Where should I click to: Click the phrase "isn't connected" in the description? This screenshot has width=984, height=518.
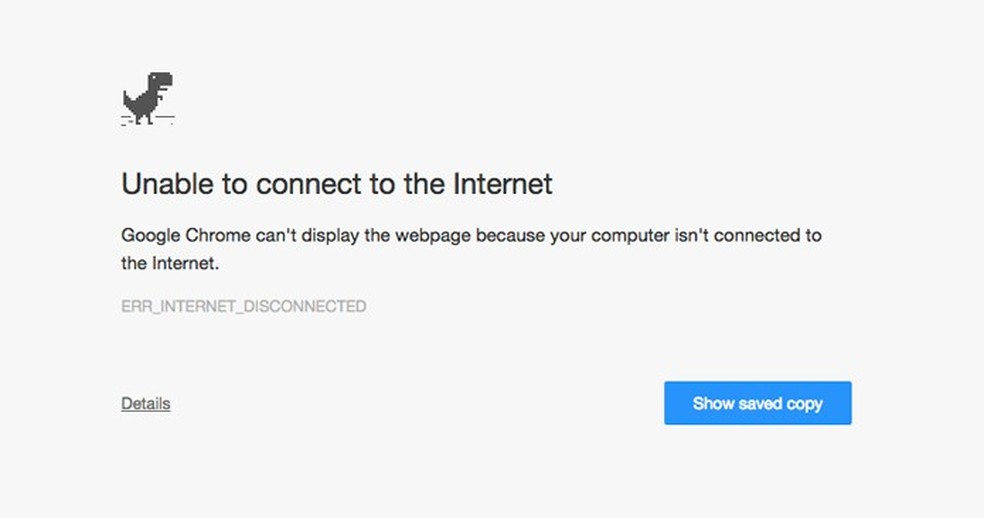pyautogui.click(x=733, y=237)
